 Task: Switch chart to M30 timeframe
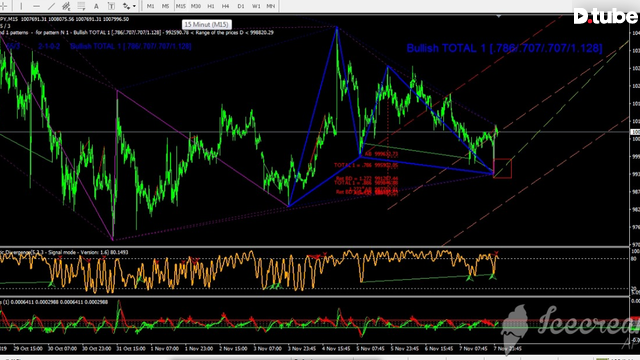196,6
